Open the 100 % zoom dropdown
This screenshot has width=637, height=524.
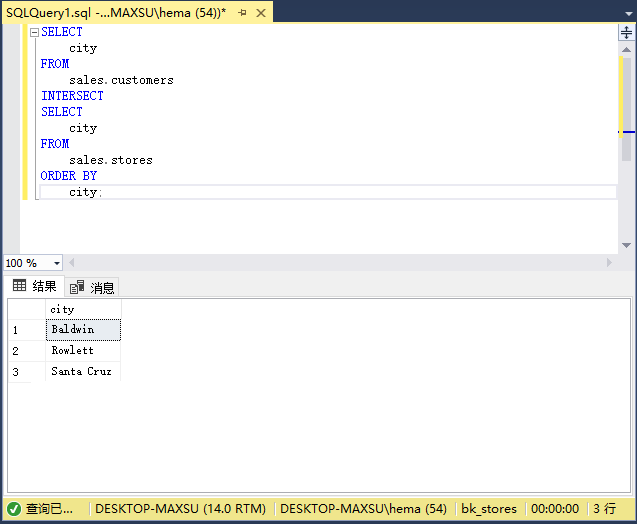pos(57,263)
